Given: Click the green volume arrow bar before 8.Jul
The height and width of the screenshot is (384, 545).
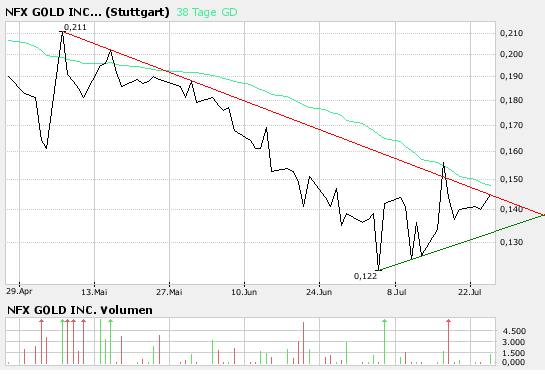Looking at the screenshot, I should tap(384, 342).
